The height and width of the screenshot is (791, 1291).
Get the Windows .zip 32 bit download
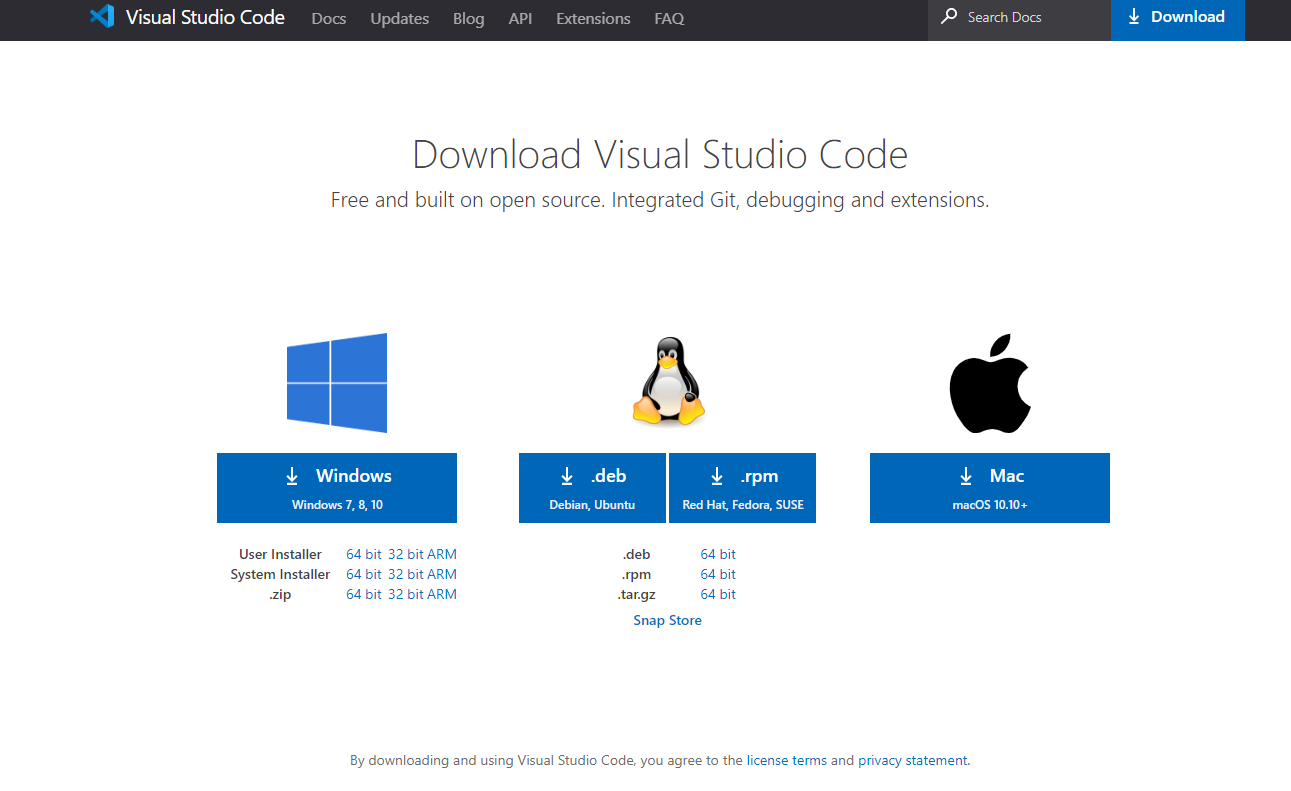point(406,594)
